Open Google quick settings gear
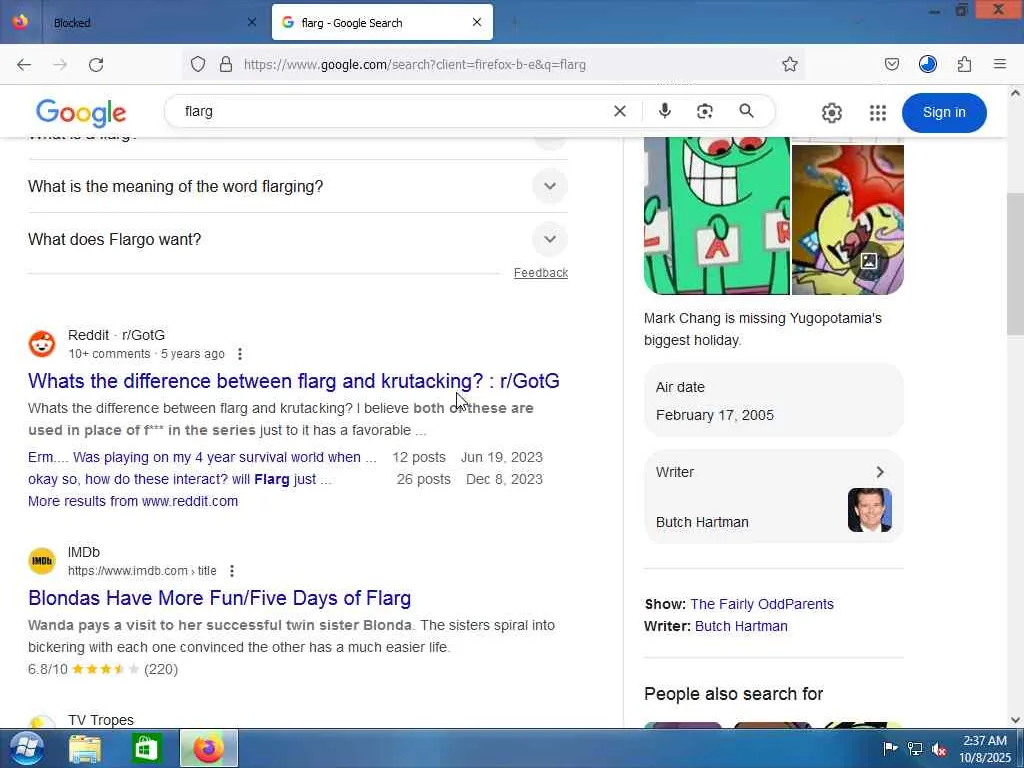This screenshot has height=768, width=1024. pos(831,113)
